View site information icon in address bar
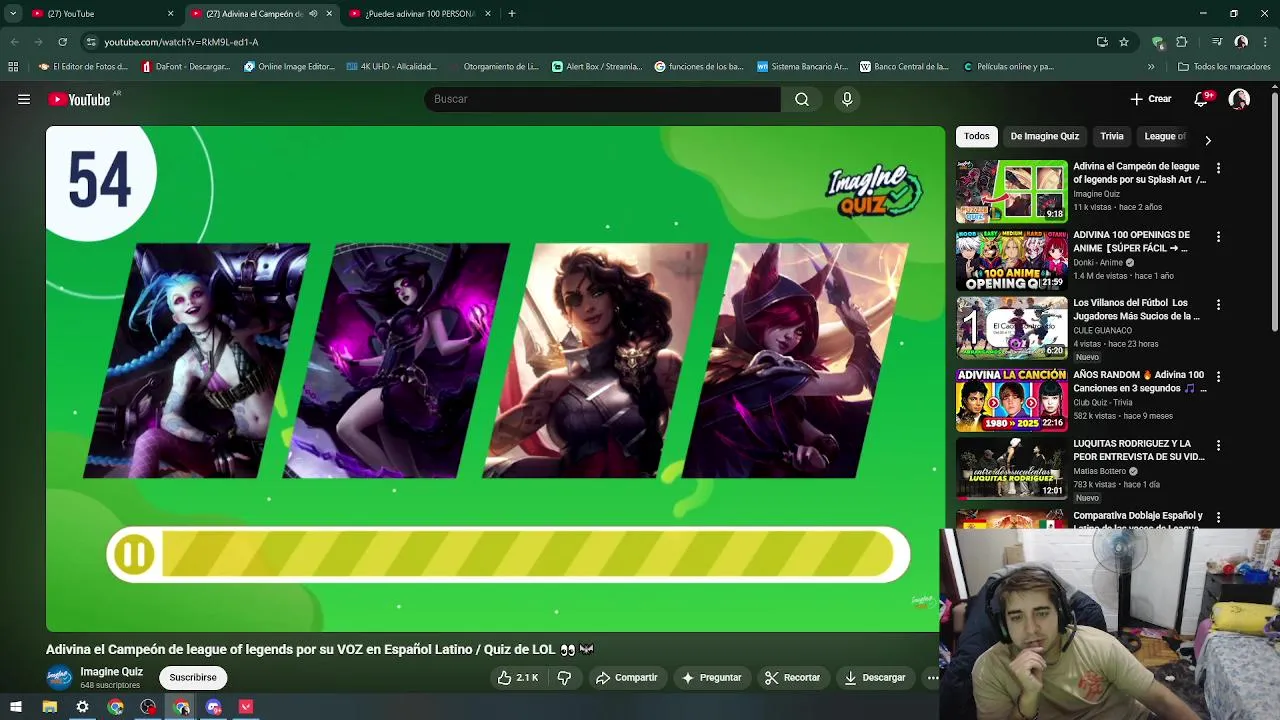Viewport: 1280px width, 720px height. point(91,42)
